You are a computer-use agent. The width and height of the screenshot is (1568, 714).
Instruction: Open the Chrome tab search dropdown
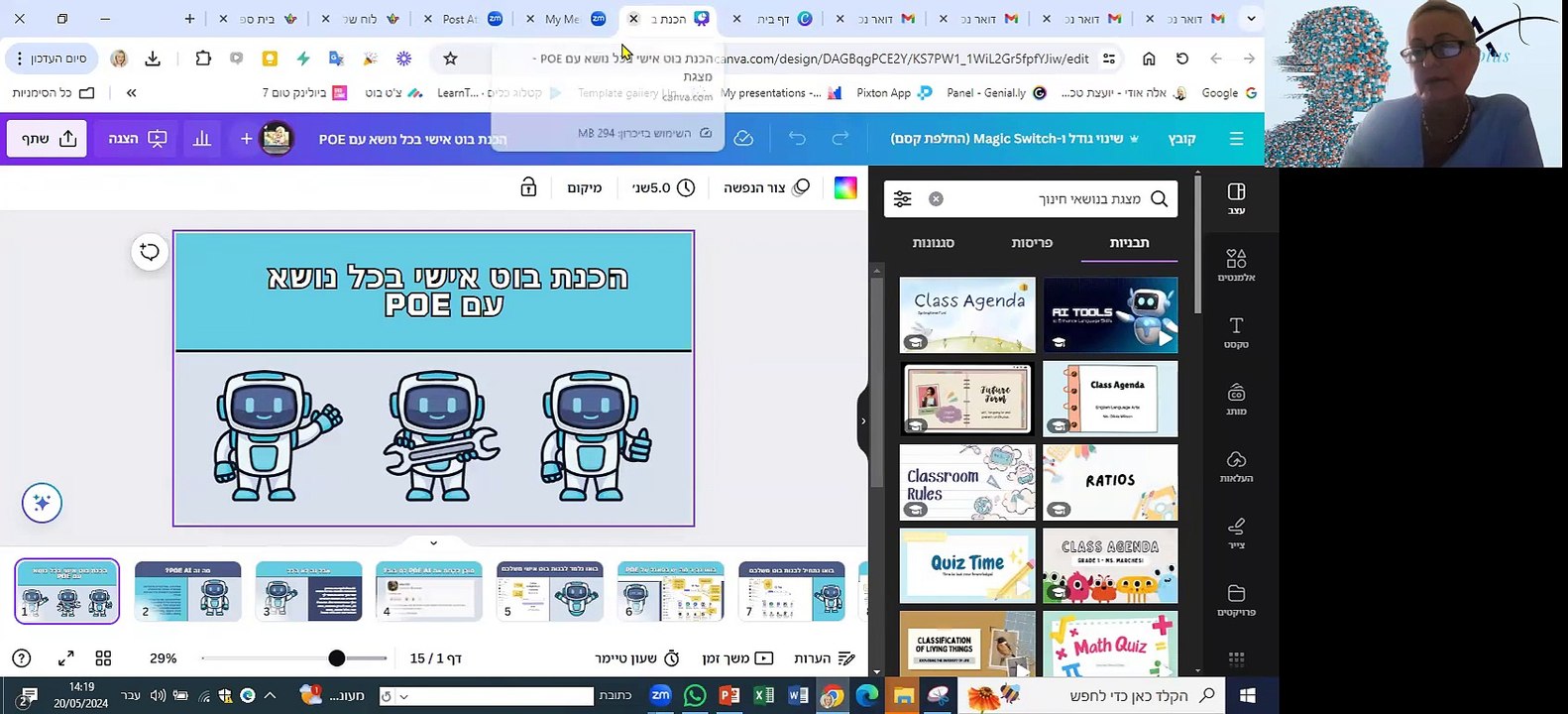pyautogui.click(x=1251, y=19)
